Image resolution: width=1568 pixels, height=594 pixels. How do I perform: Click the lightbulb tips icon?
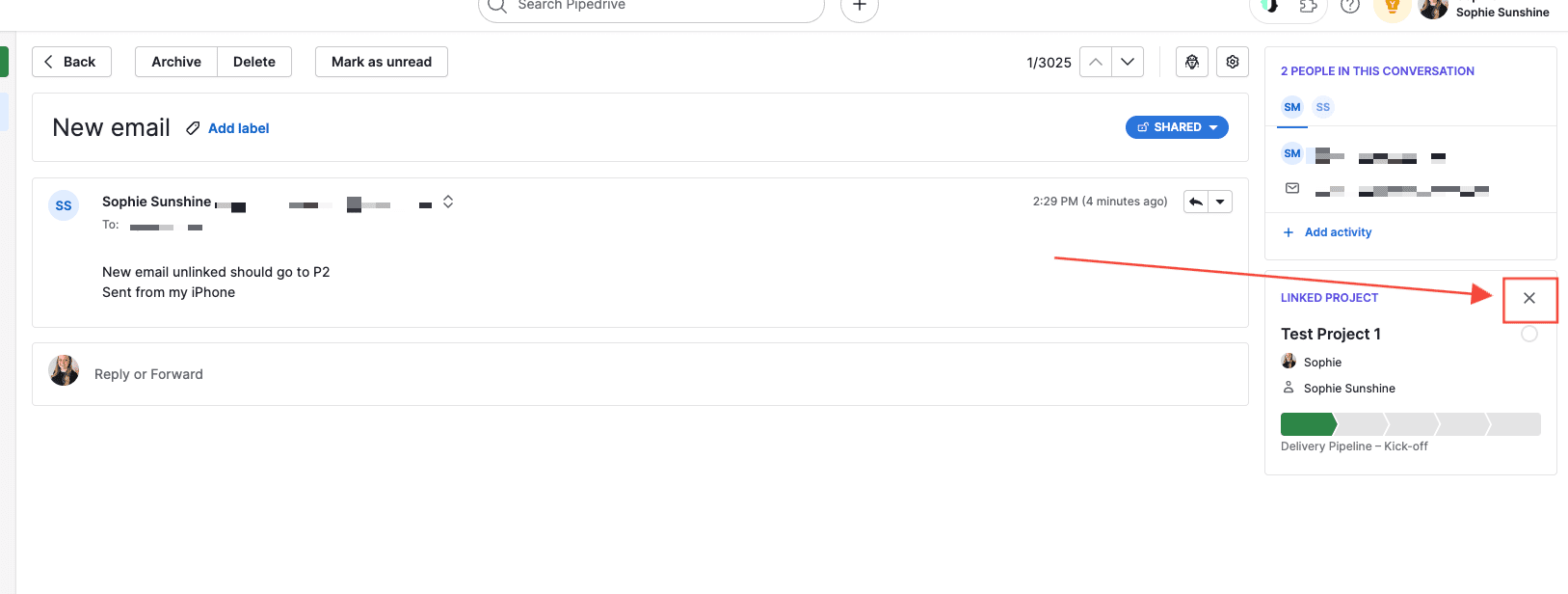point(1392,7)
